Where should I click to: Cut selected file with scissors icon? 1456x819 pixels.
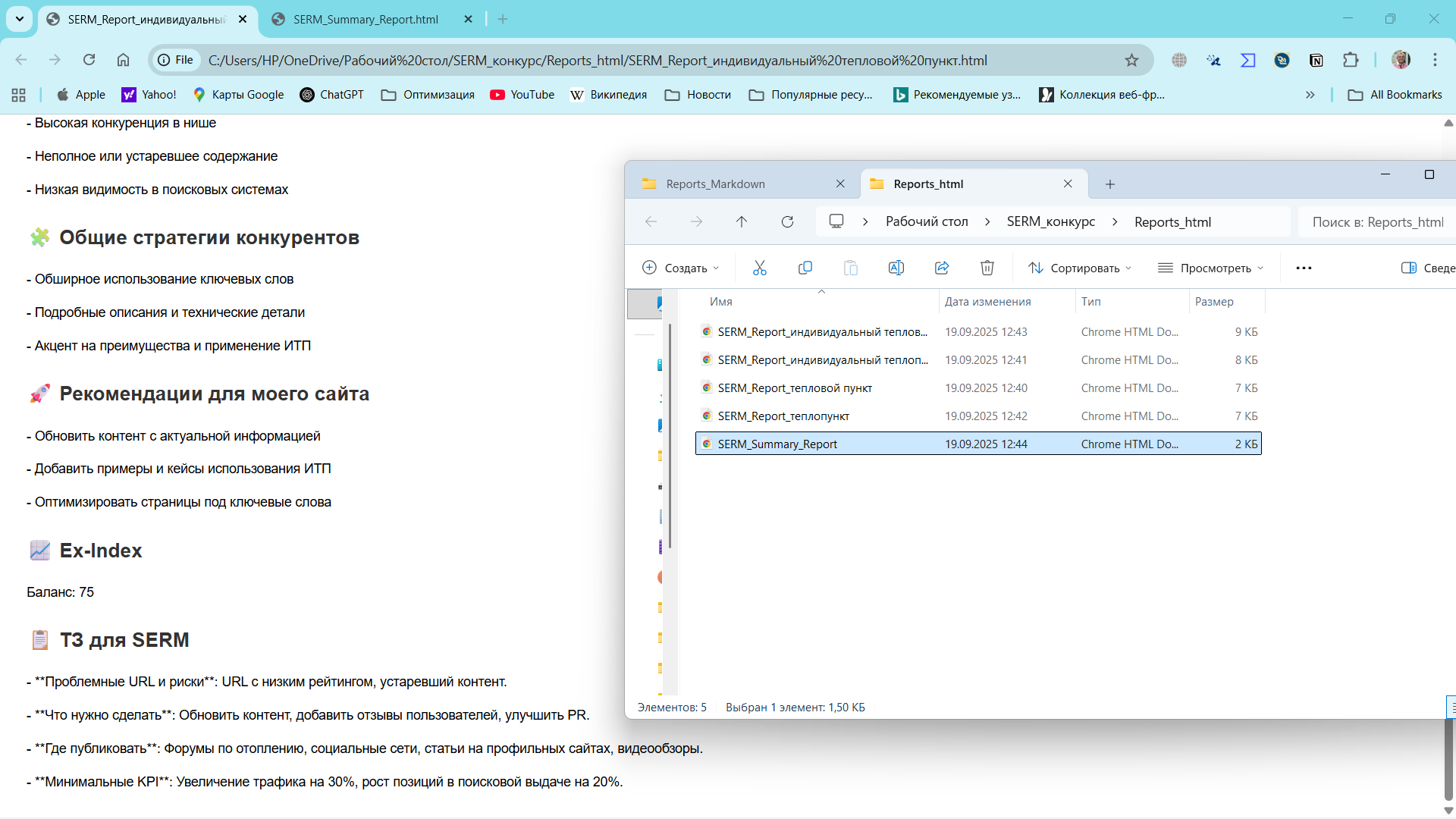(x=760, y=268)
